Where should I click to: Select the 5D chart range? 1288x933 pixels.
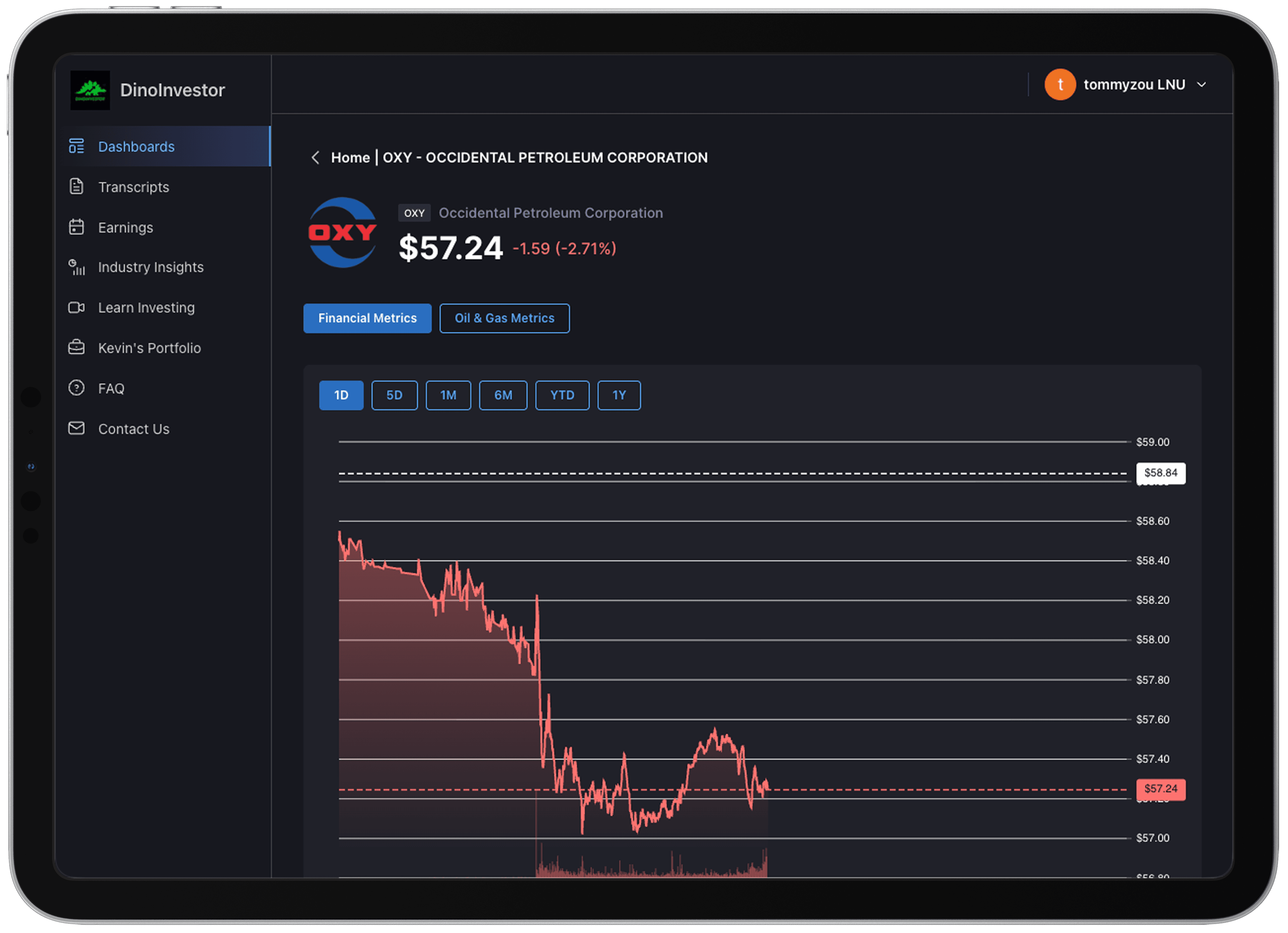coord(394,395)
